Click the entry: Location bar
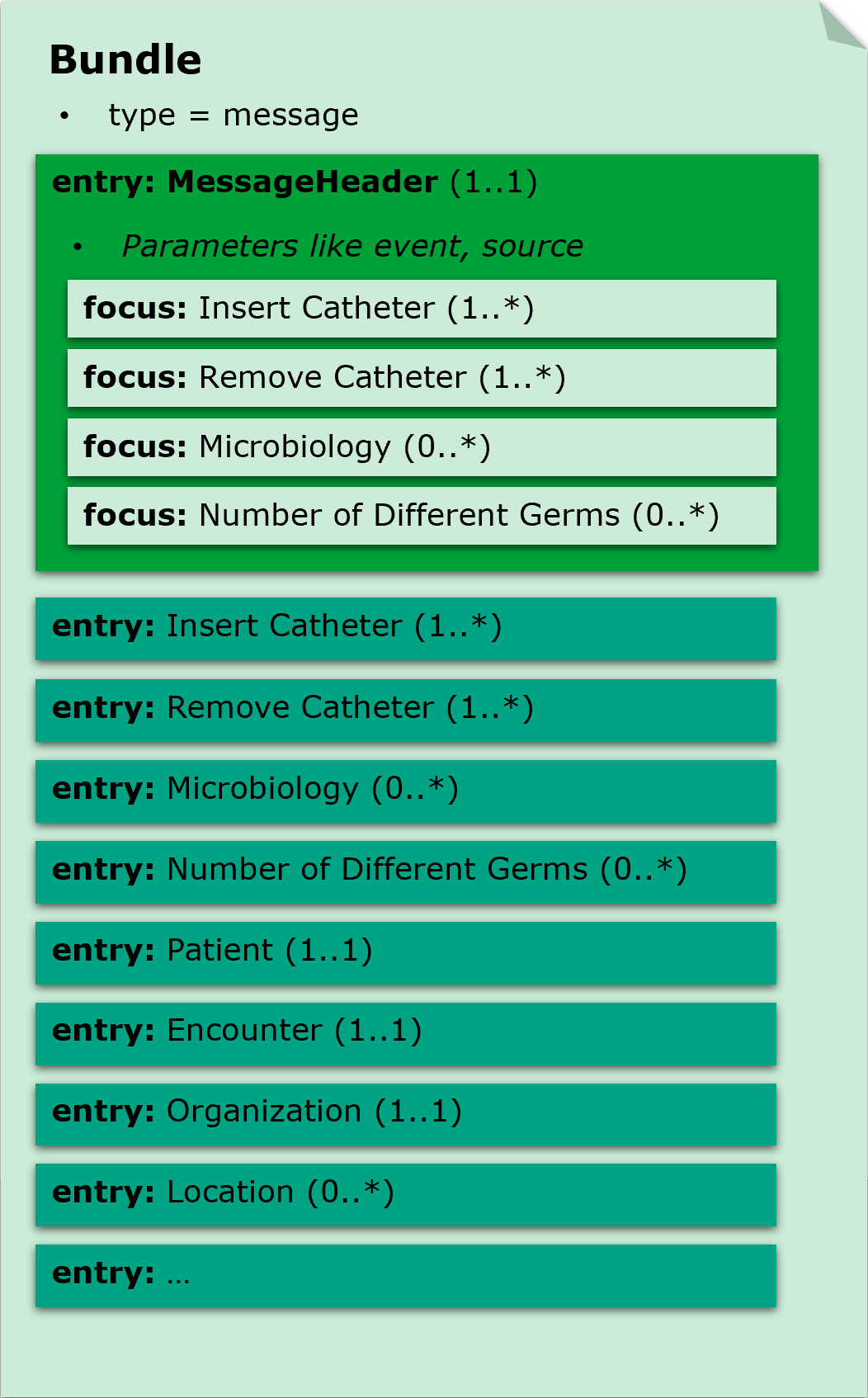The width and height of the screenshot is (868, 1398). pyautogui.click(x=405, y=1193)
